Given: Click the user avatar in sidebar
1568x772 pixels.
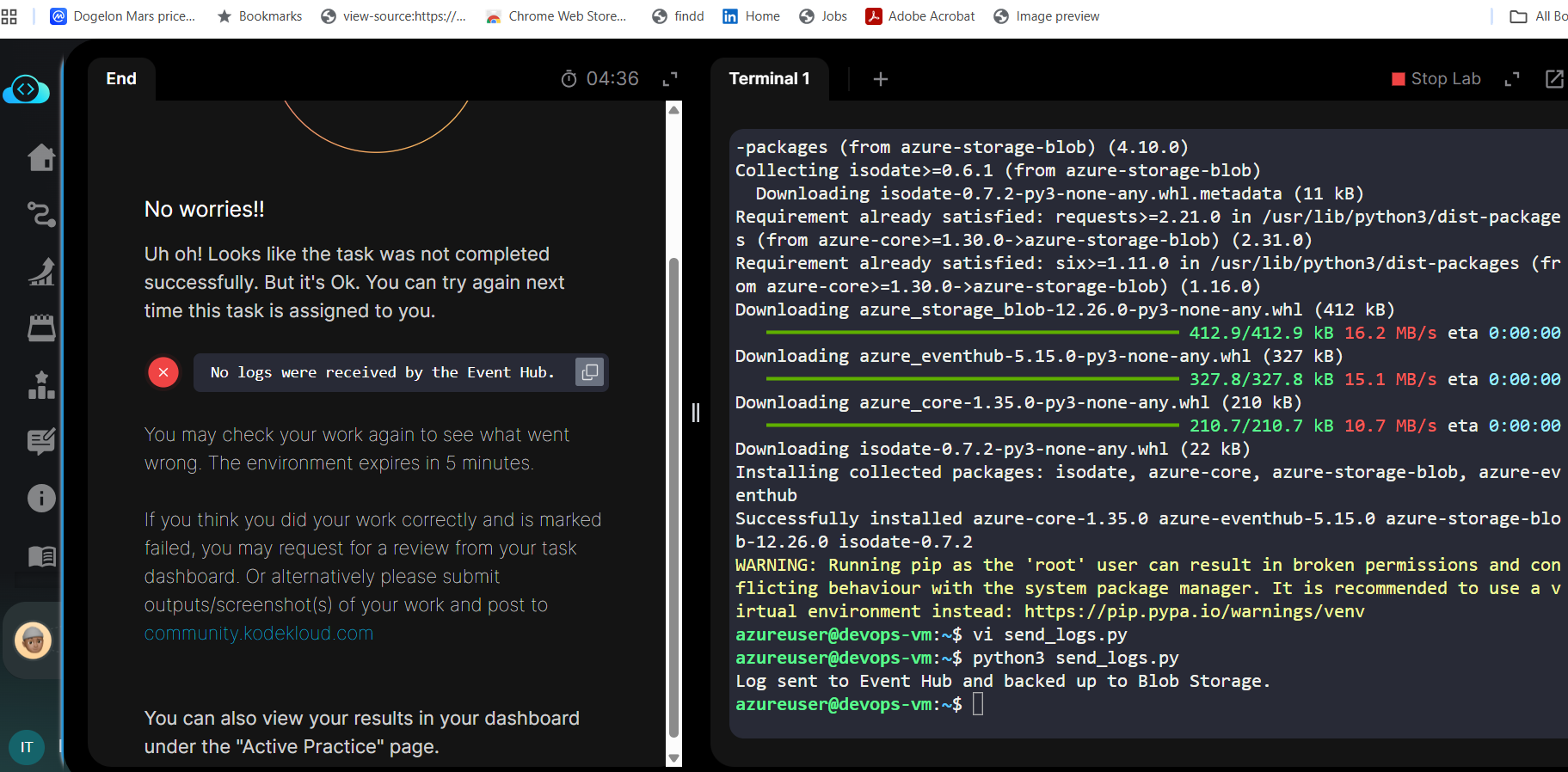Looking at the screenshot, I should (34, 640).
